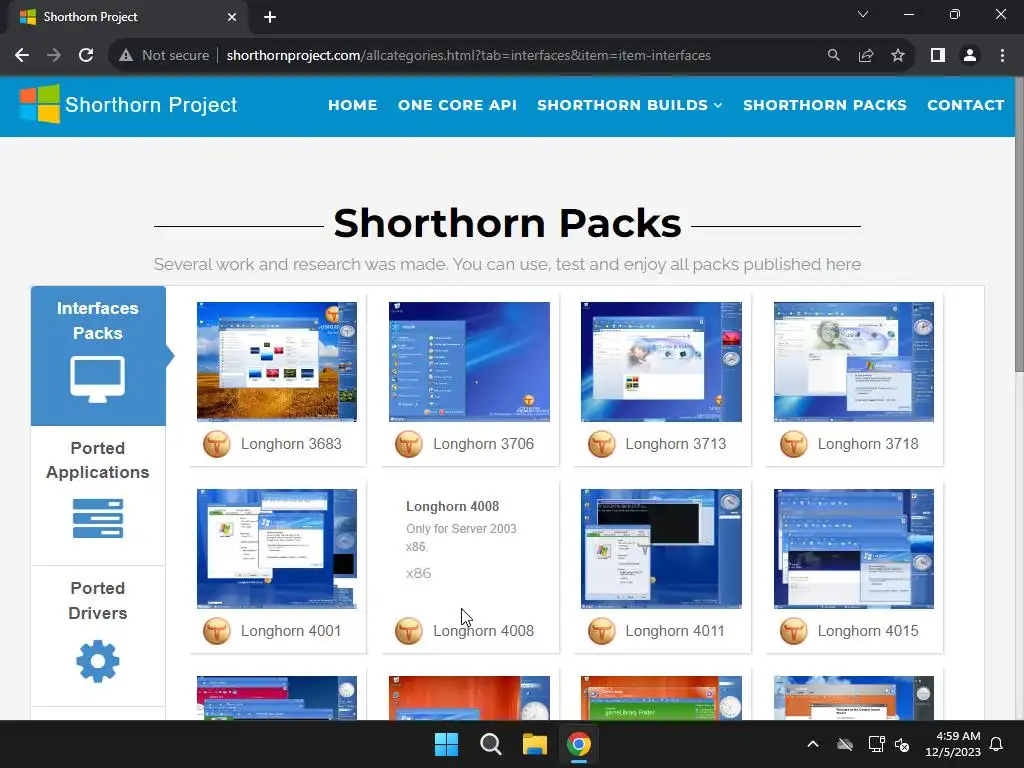Open notifications bell in taskbar
1024x768 pixels.
click(x=997, y=744)
